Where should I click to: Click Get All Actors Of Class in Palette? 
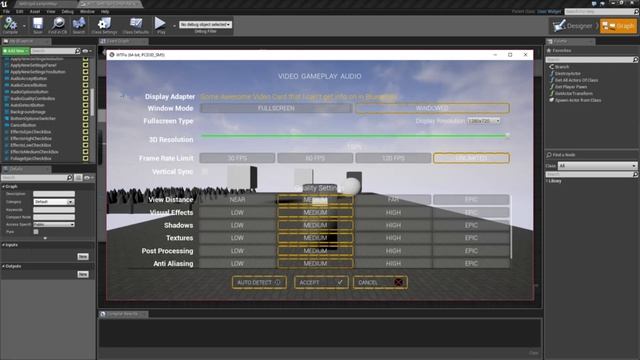573,80
